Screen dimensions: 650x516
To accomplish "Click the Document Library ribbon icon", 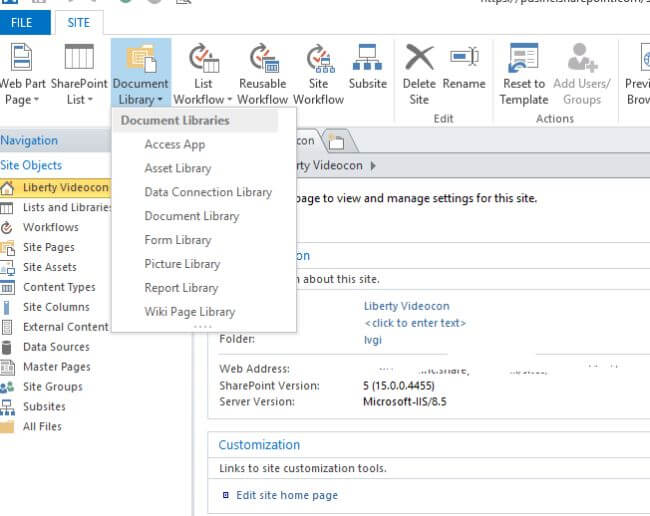I will tap(141, 58).
